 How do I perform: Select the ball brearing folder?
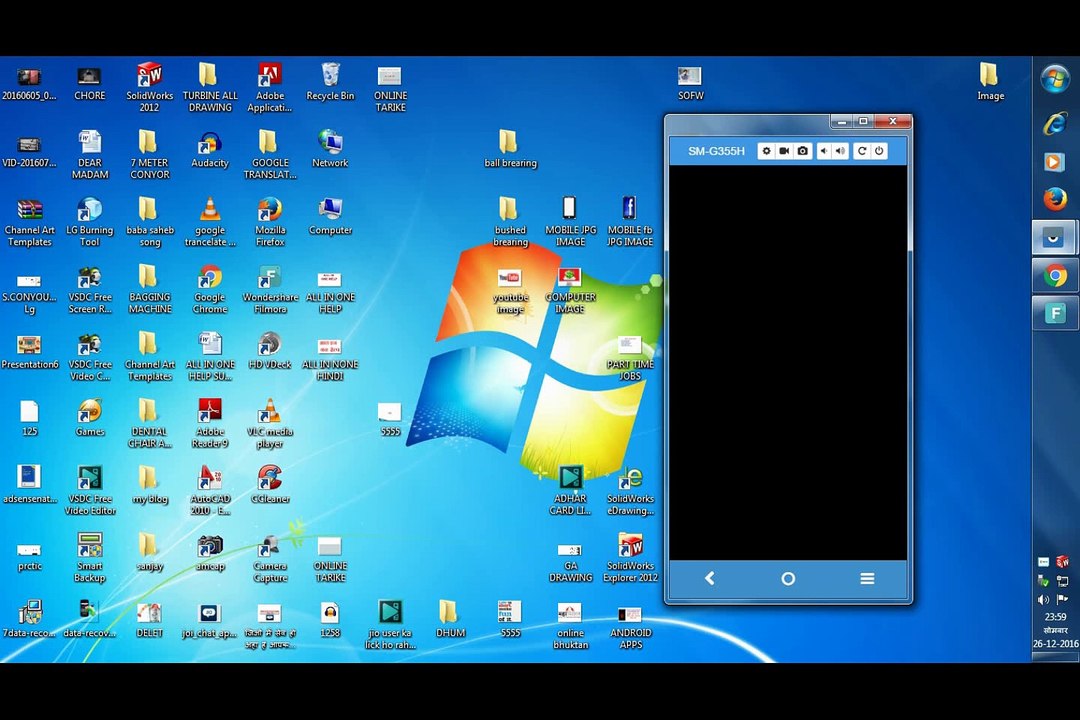click(510, 150)
